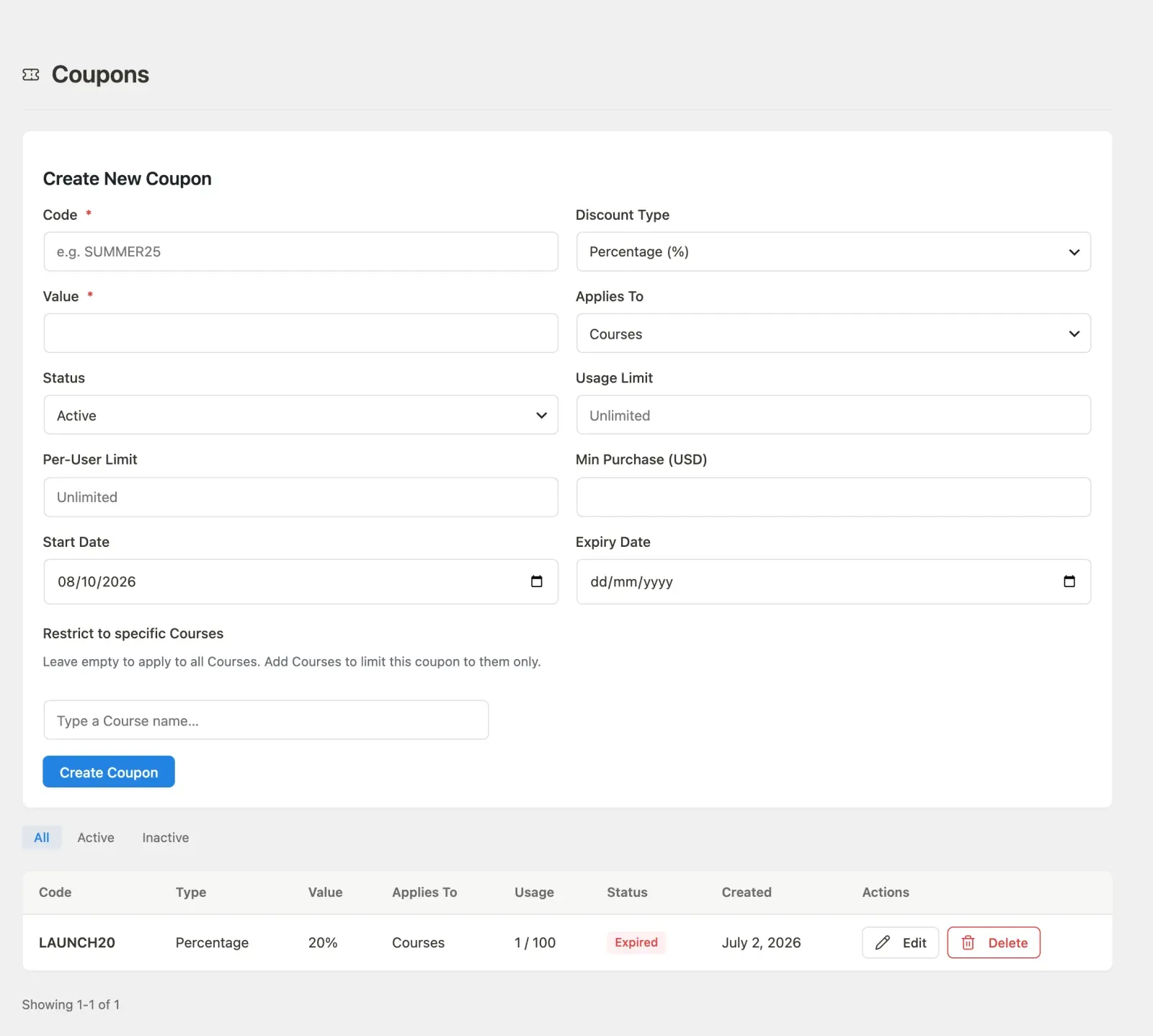Switch to the Inactive filter tab
The height and width of the screenshot is (1036, 1153).
pos(166,837)
